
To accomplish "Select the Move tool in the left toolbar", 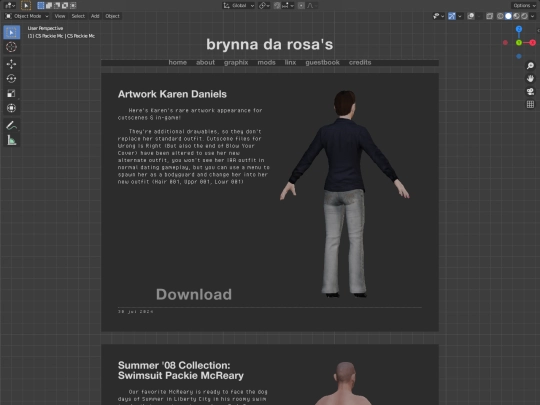I will [11, 64].
